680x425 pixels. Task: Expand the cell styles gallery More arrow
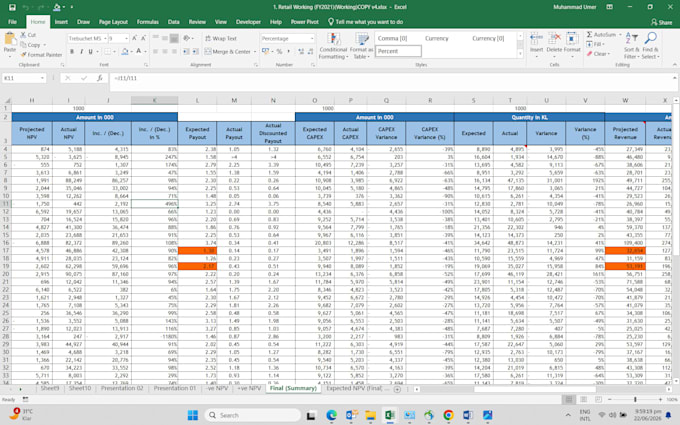520,54
